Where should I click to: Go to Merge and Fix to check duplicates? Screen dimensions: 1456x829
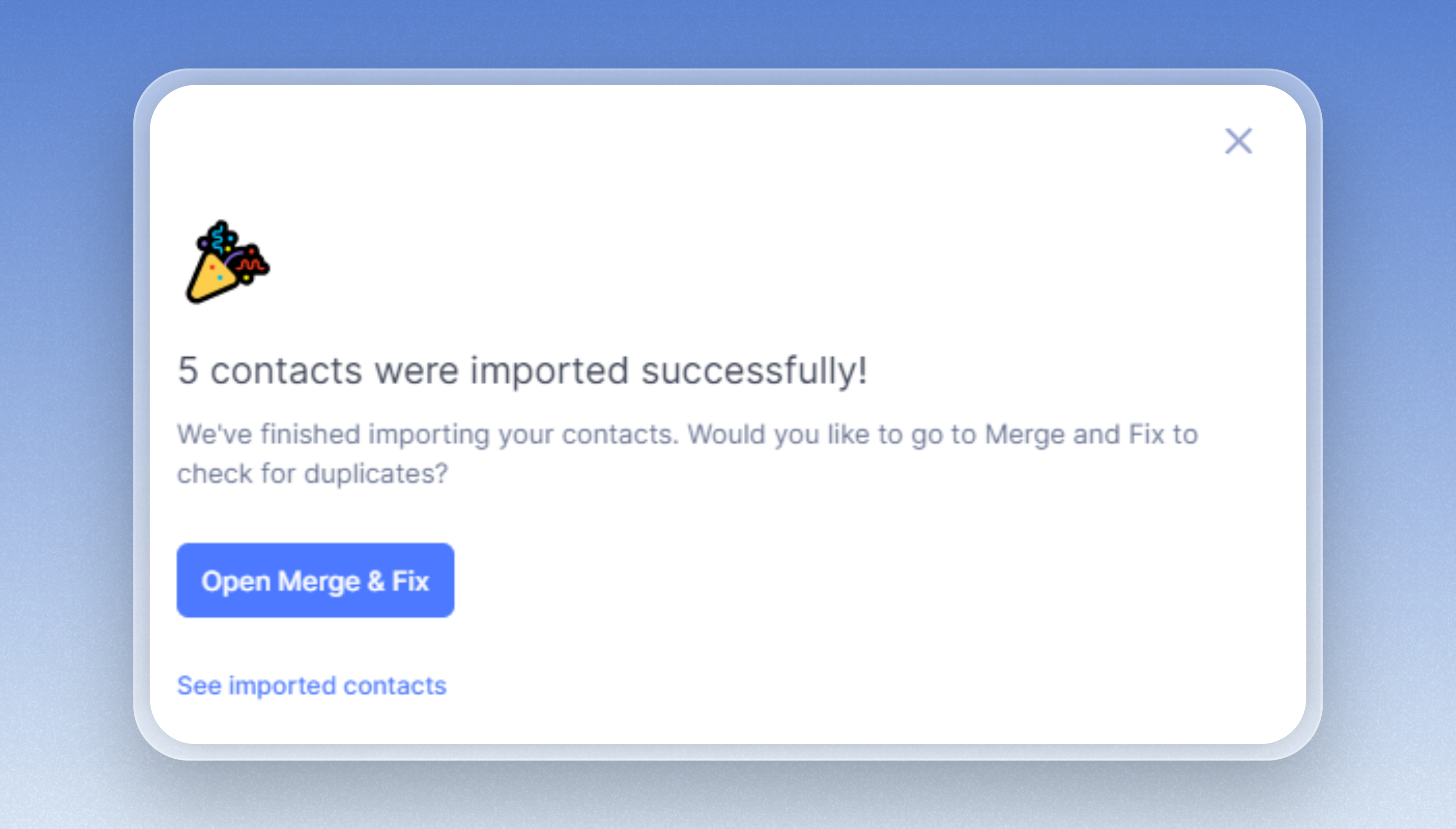(x=315, y=580)
